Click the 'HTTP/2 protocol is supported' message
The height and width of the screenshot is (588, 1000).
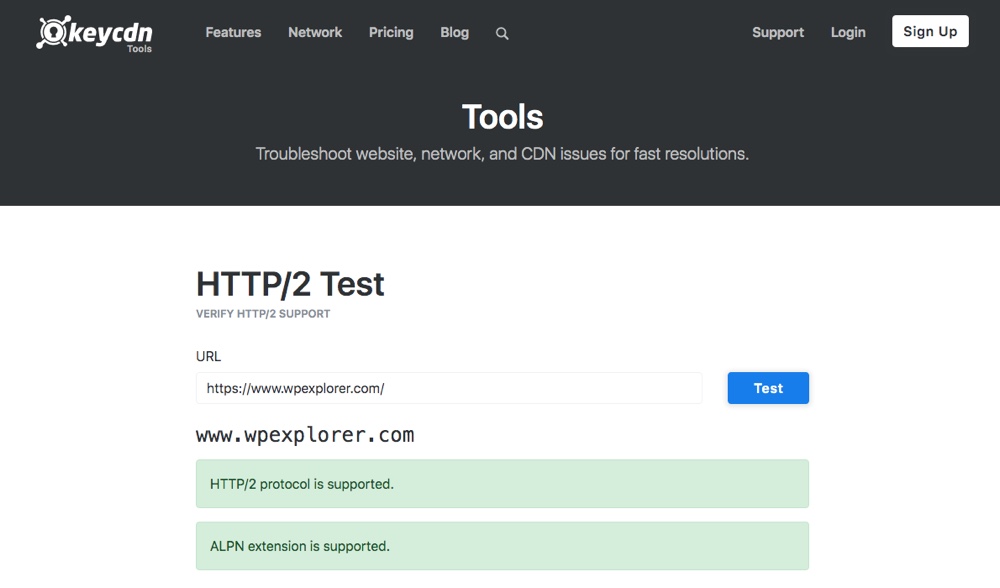pos(502,483)
